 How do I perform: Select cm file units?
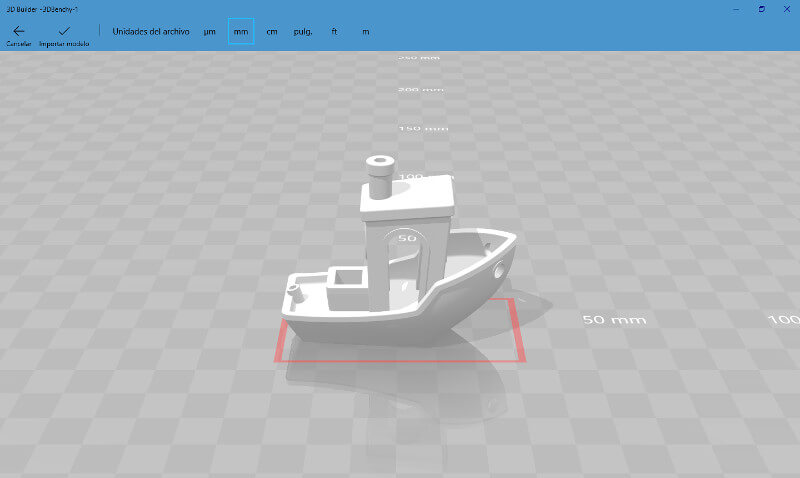tap(272, 32)
